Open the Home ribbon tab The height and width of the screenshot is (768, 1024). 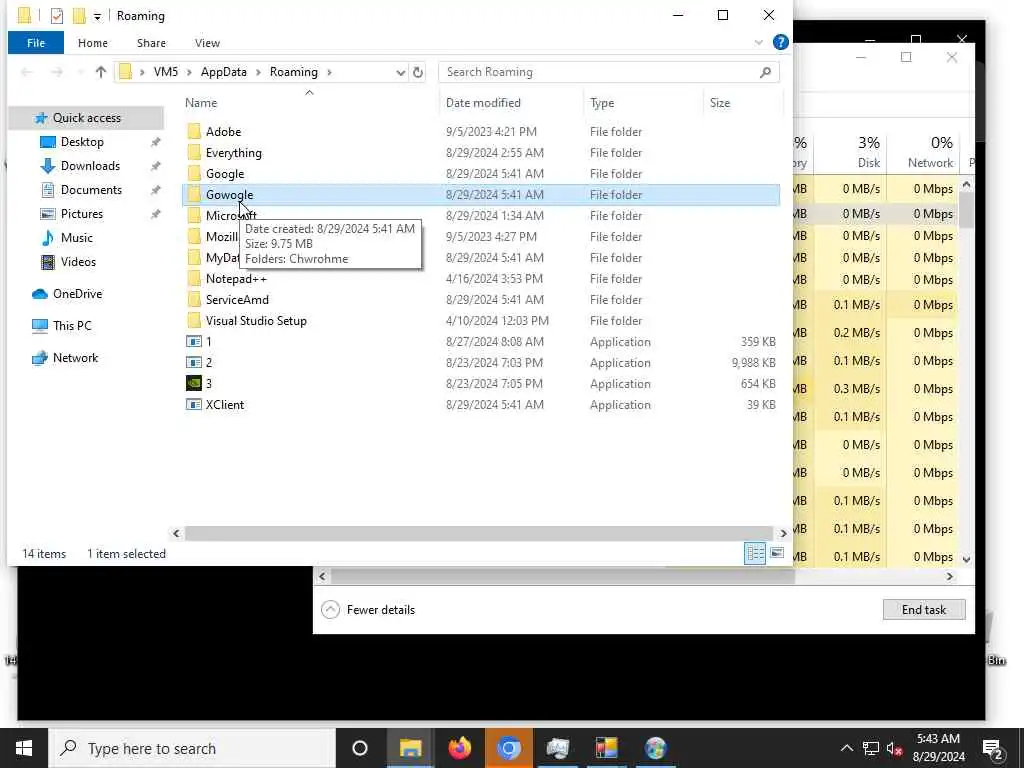[x=93, y=42]
